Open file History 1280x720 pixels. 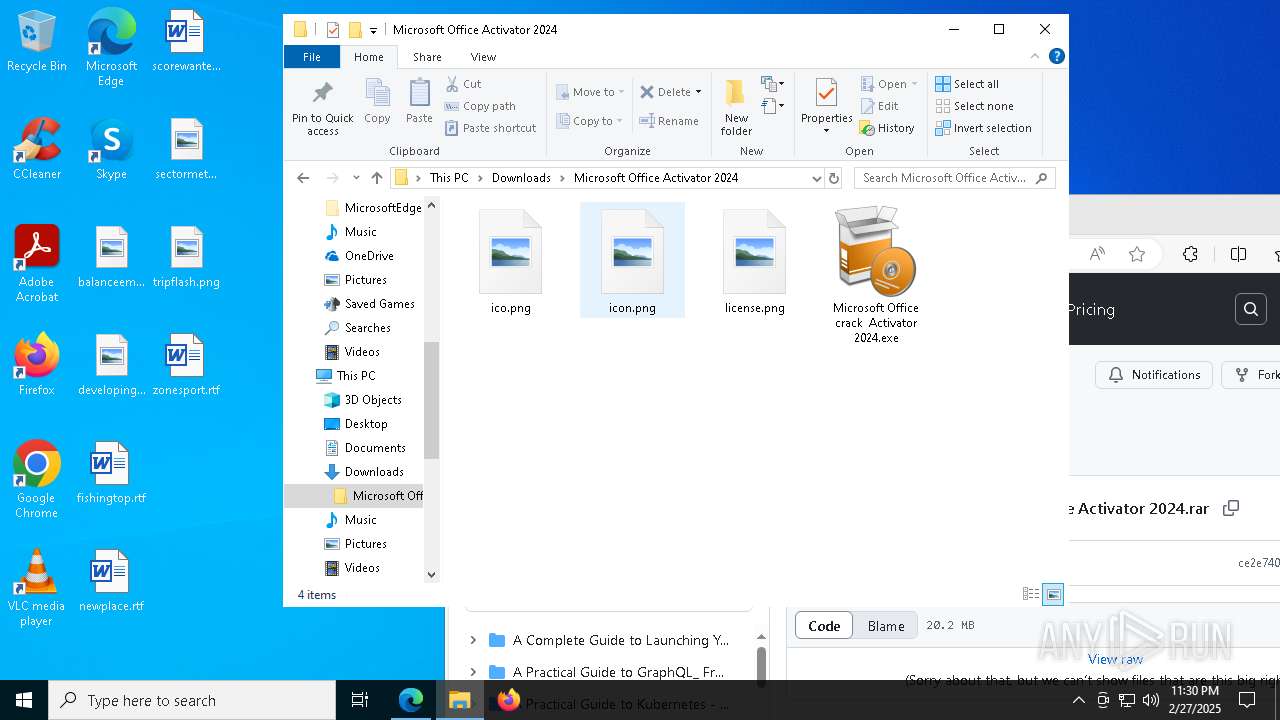(x=887, y=128)
